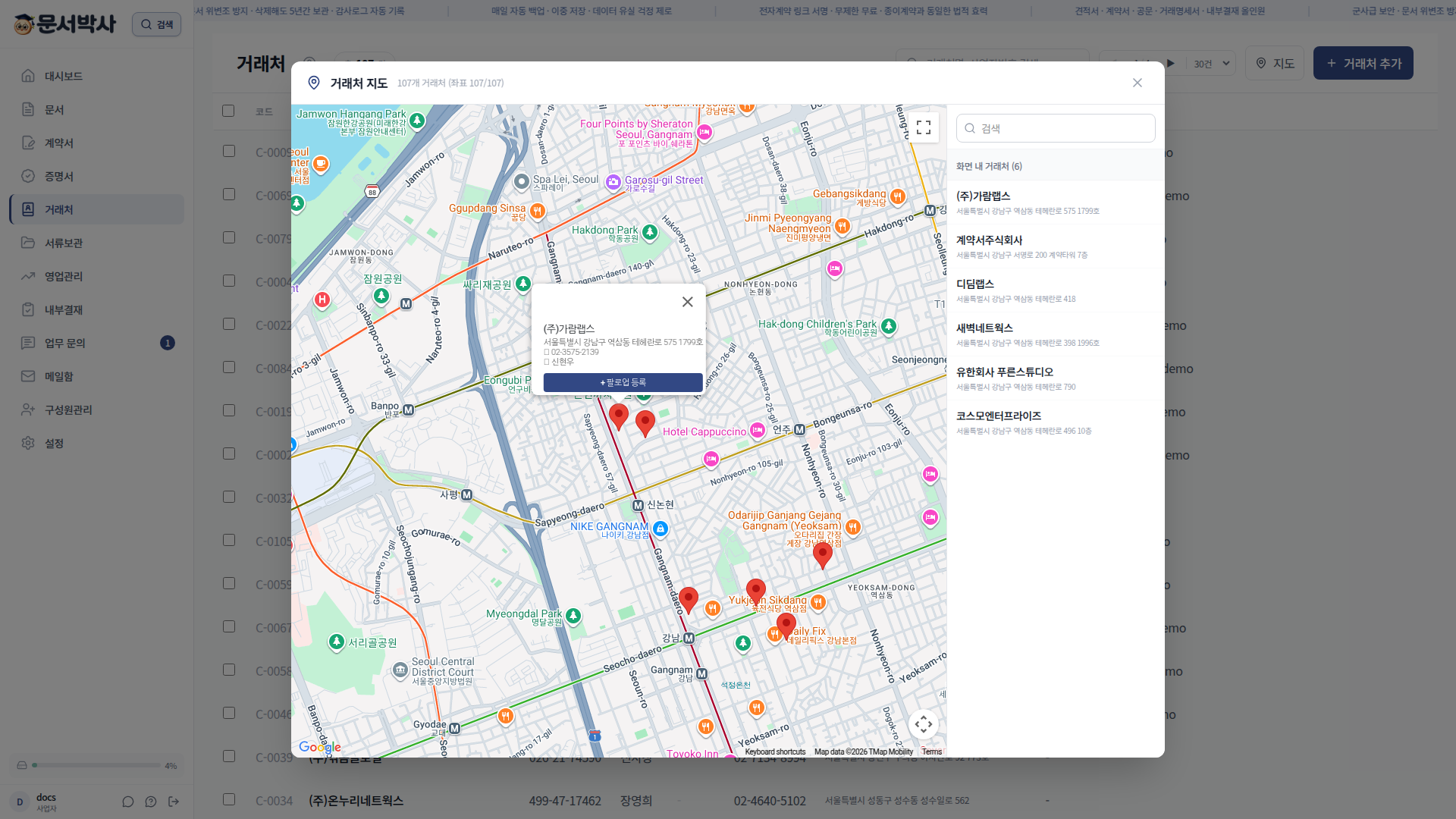The width and height of the screenshot is (1456, 819).
Task: Mark the checkbox for row C-0105
Action: [229, 540]
